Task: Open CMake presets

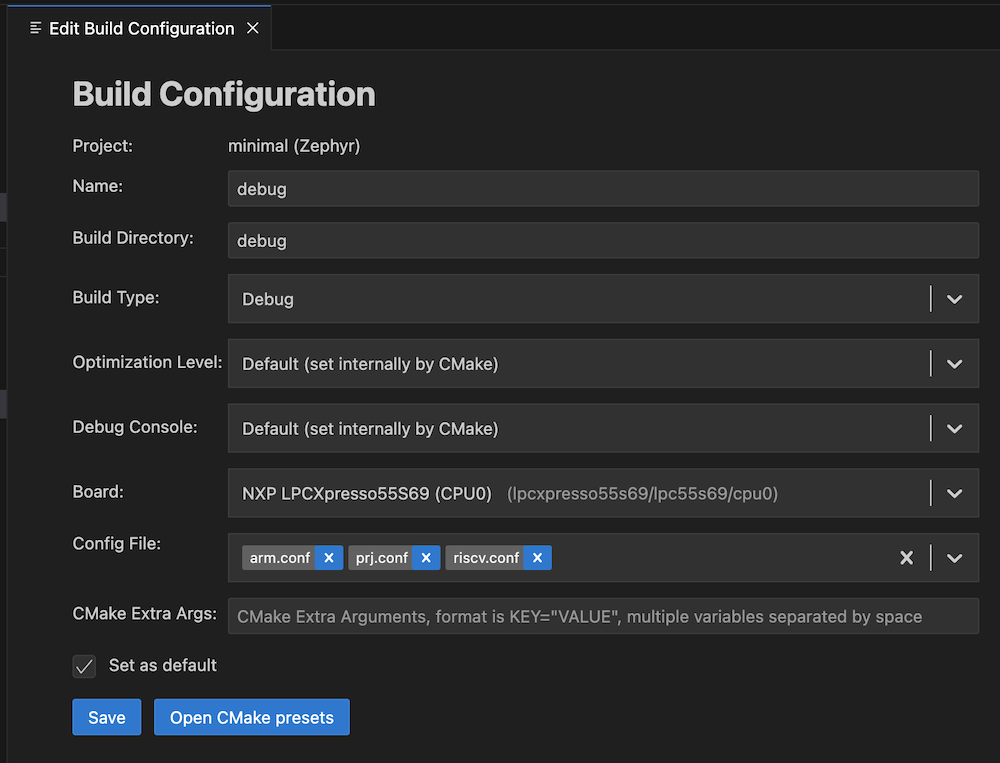Action: [251, 717]
